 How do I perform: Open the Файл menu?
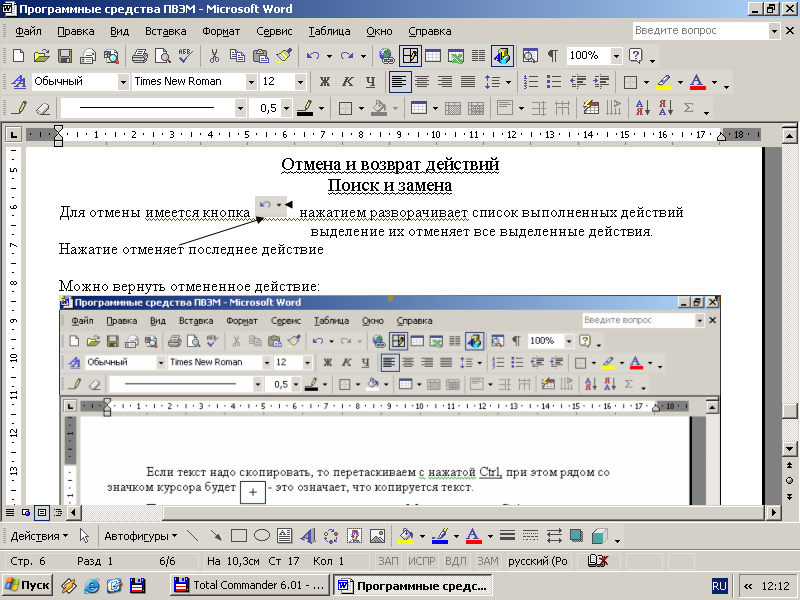pyautogui.click(x=28, y=32)
